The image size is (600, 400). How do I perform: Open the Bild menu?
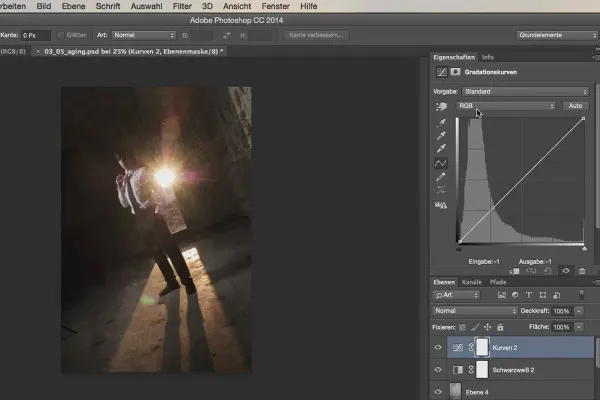click(x=44, y=6)
